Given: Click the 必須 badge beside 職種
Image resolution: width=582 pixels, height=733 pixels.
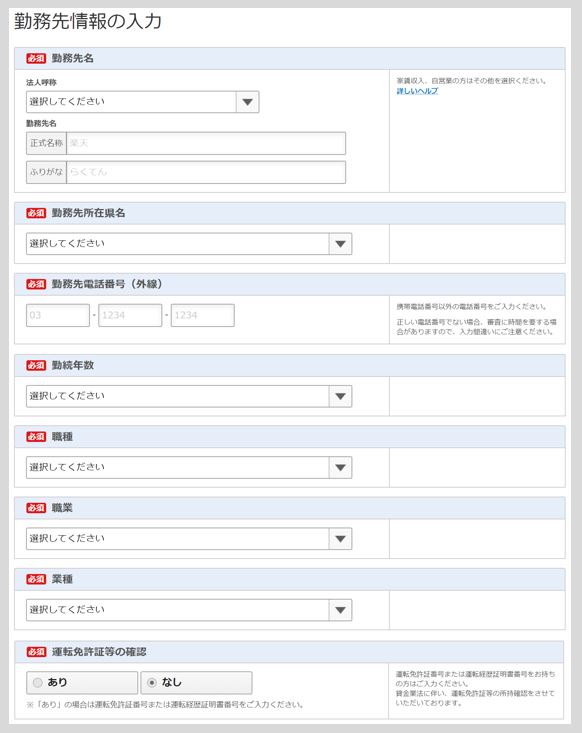Looking at the screenshot, I should pos(36,437).
